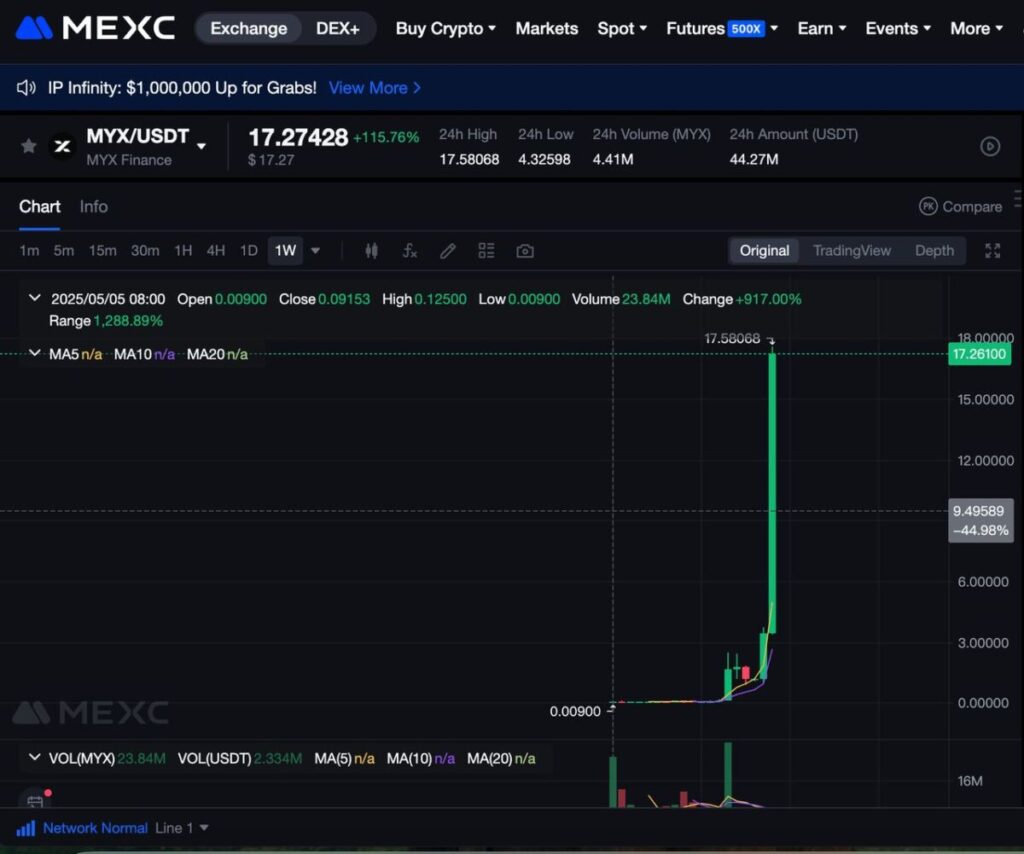Enter fullscreen chart mode
The height and width of the screenshot is (854, 1024).
(x=993, y=251)
